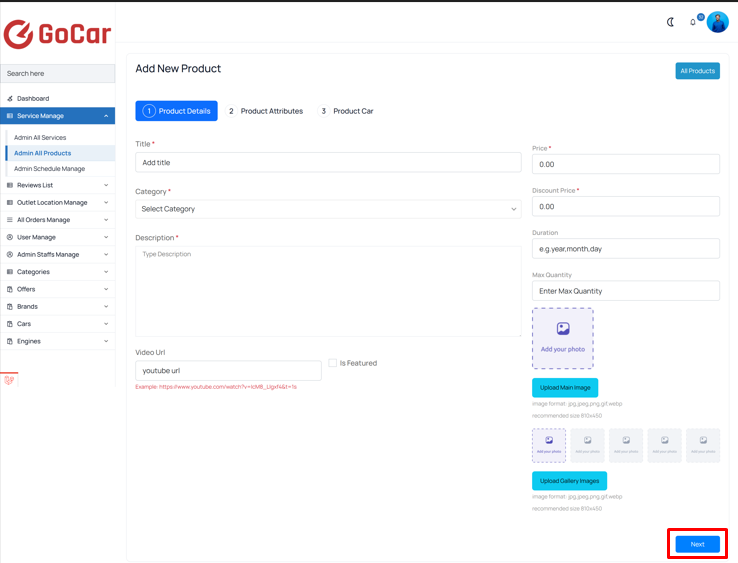Click main photo placeholder image icon
738x563 pixels.
tap(563, 329)
